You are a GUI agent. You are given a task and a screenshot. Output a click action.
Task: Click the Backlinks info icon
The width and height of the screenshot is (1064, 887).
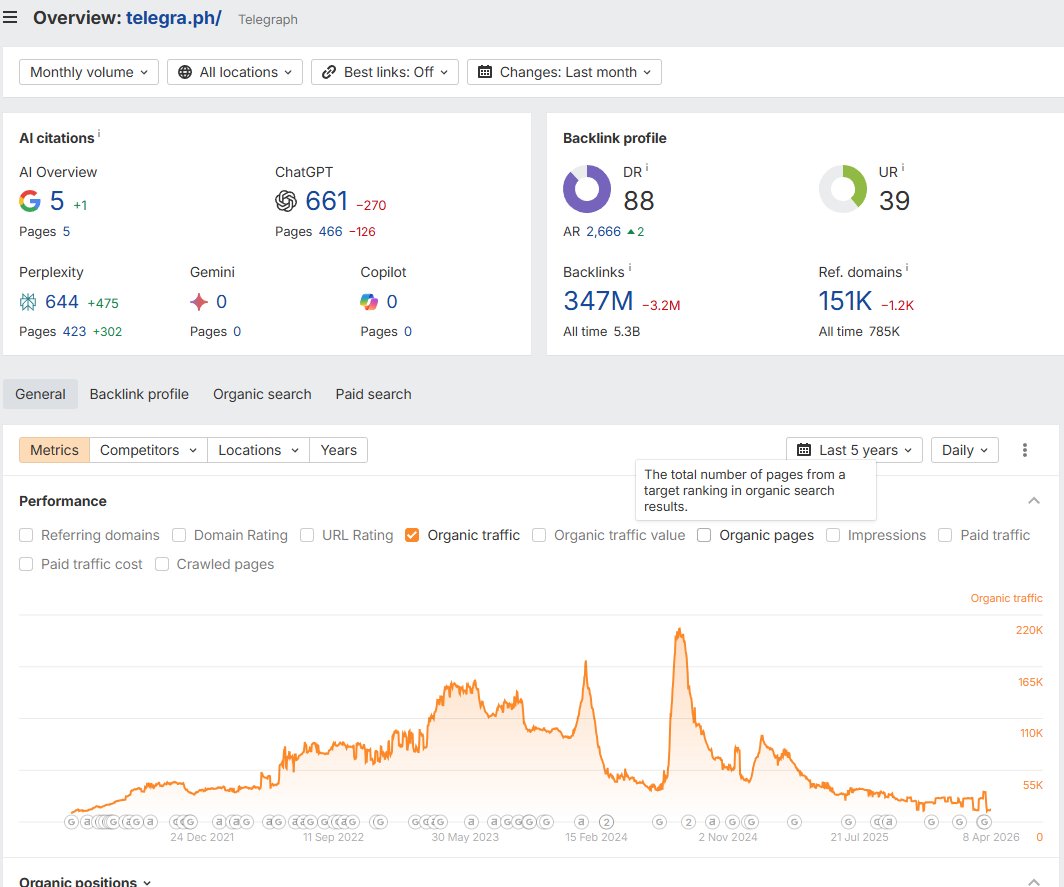630,267
